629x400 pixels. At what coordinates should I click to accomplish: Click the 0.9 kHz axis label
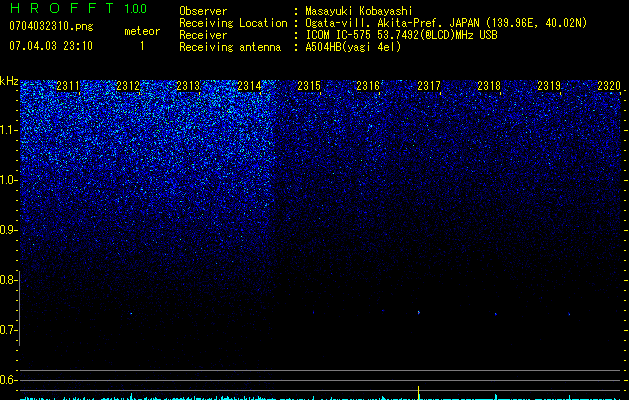9,230
